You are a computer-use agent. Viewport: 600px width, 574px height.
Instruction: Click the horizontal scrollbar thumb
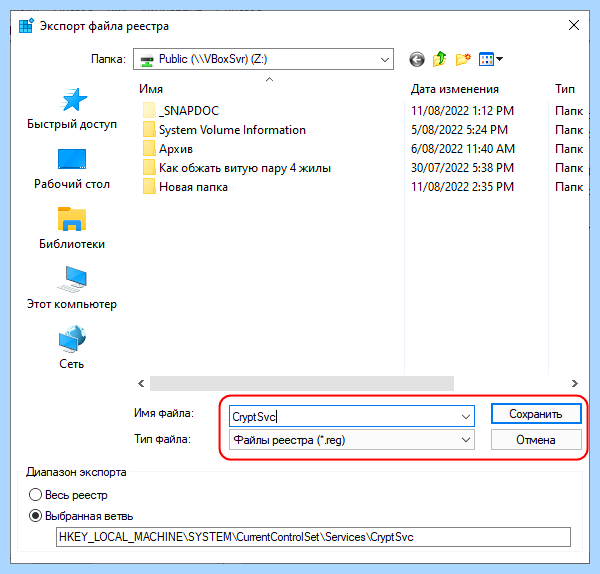(302, 383)
